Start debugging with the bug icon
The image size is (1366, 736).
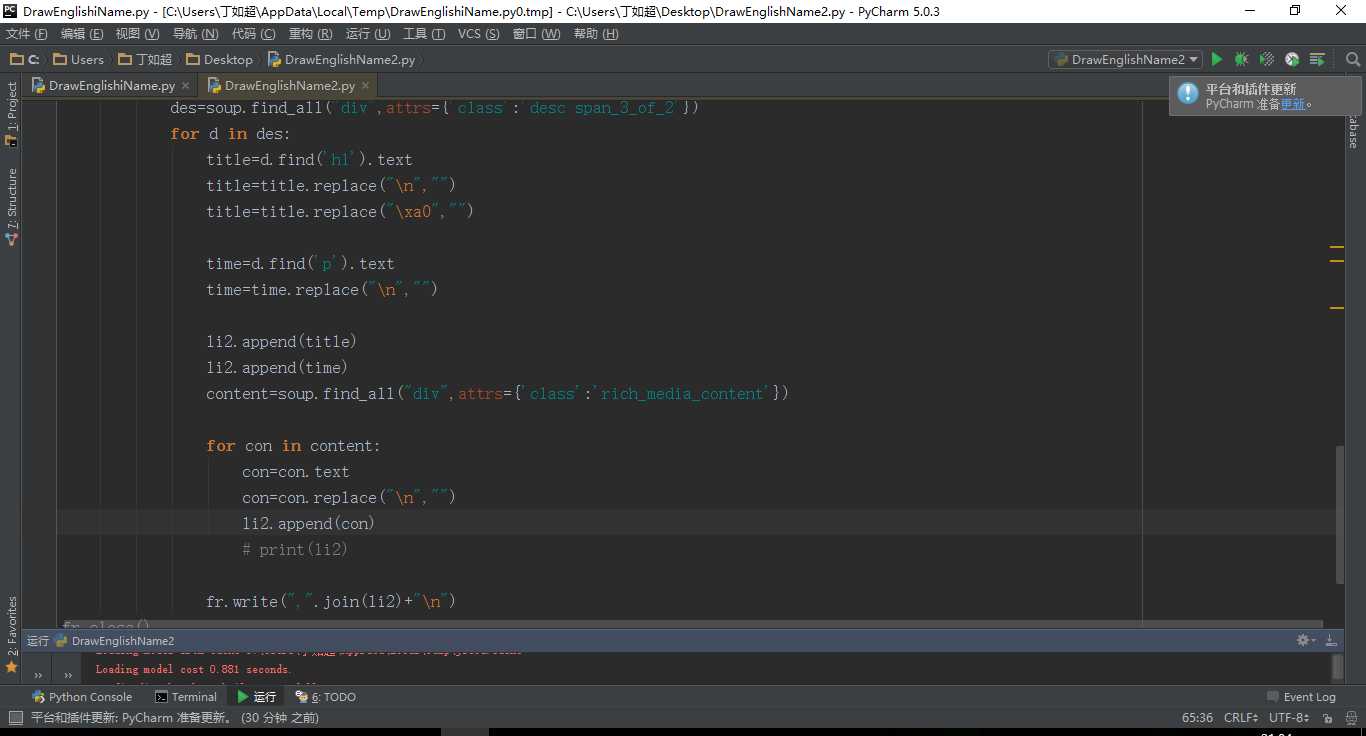1241,60
